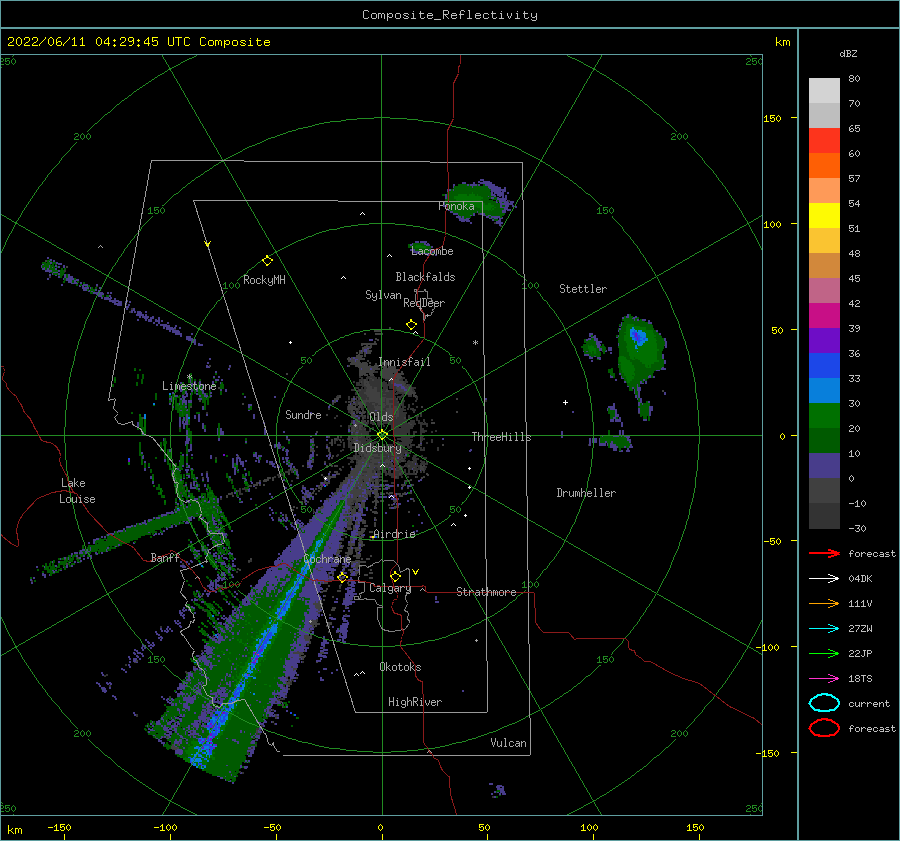Click the Didsbury label
Viewport: 900px width, 841px height.
(377, 448)
